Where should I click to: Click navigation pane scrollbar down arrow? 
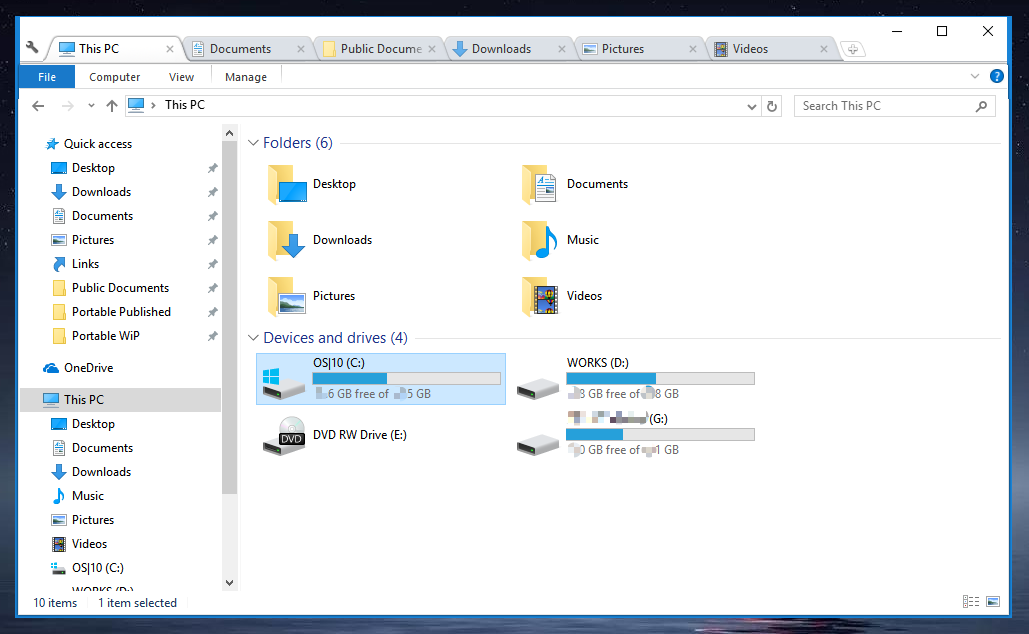[x=229, y=582]
